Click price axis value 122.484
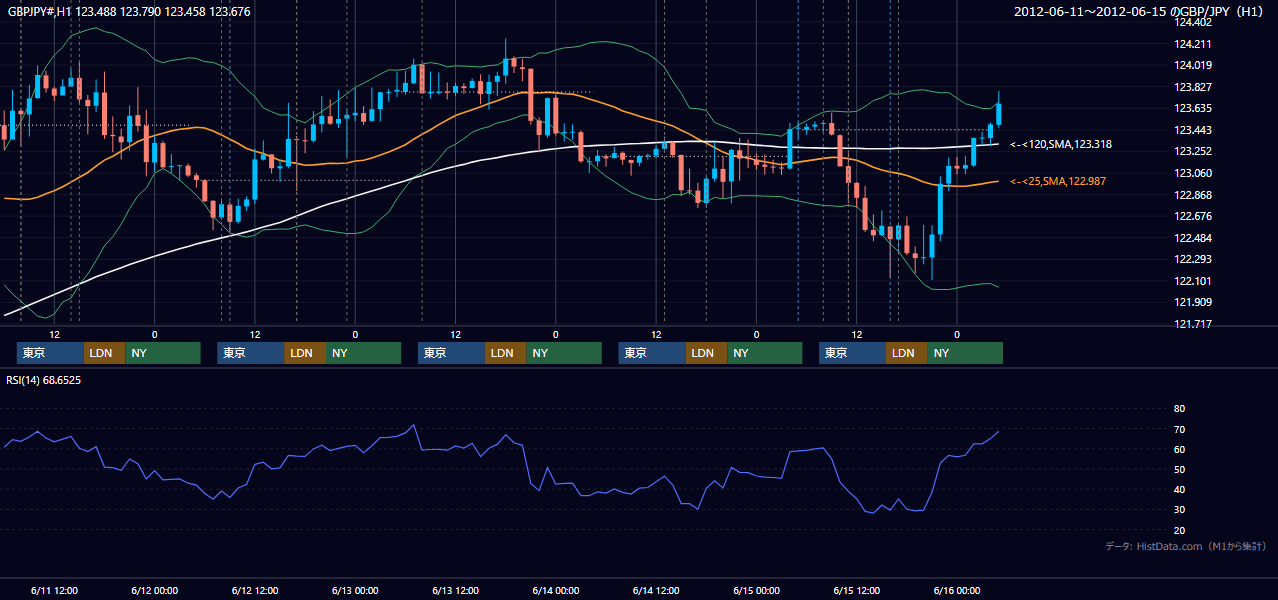This screenshot has width=1278, height=600. click(x=1192, y=238)
